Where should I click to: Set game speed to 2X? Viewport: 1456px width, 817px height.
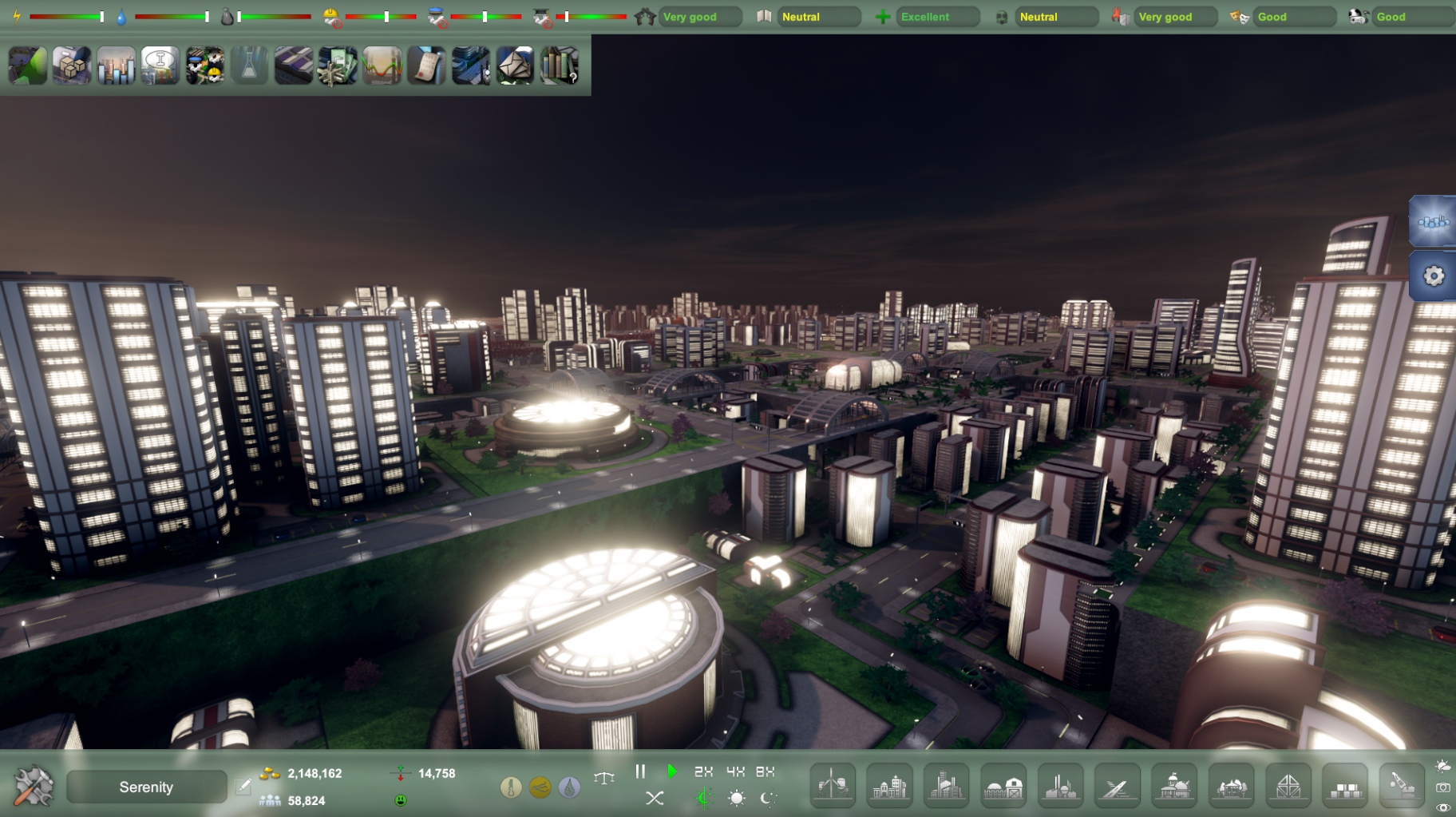[x=703, y=771]
